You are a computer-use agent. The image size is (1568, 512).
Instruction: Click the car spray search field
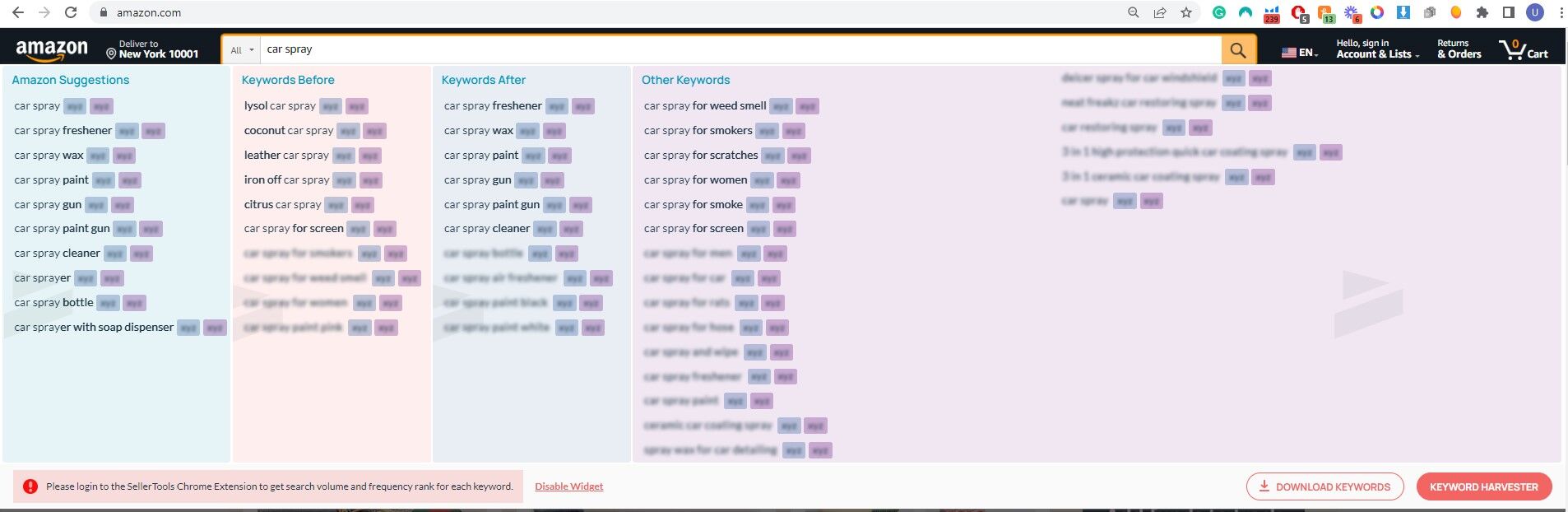click(740, 49)
